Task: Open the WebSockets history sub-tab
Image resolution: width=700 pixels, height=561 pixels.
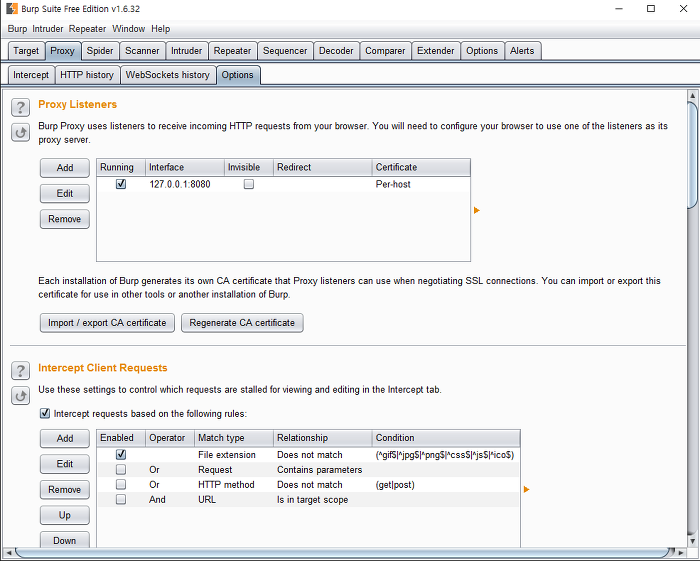Action: 167,75
